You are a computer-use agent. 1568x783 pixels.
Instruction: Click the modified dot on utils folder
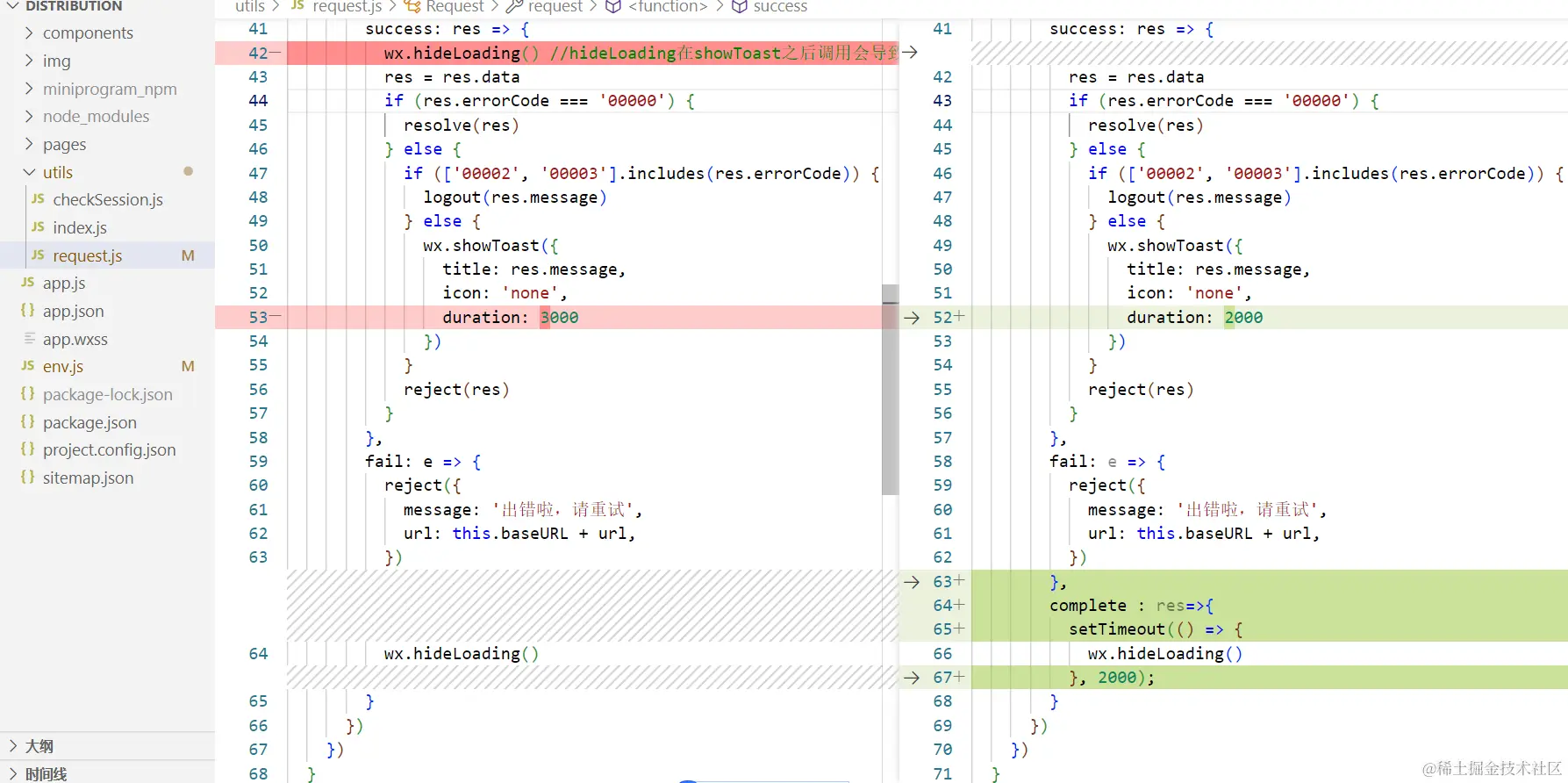click(x=188, y=171)
